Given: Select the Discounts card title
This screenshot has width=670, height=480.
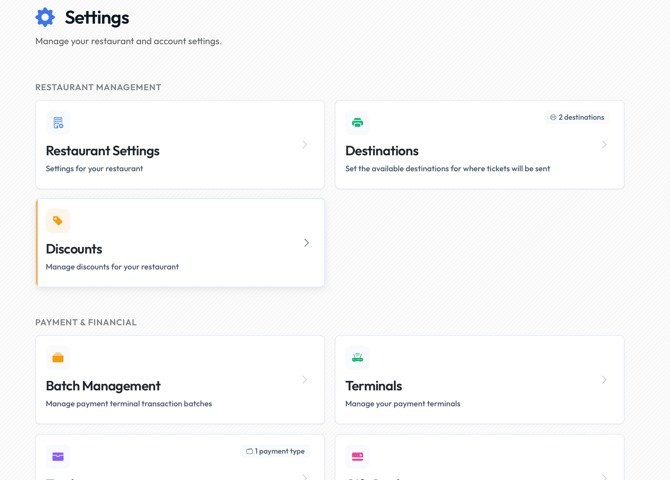Looking at the screenshot, I should tap(74, 249).
